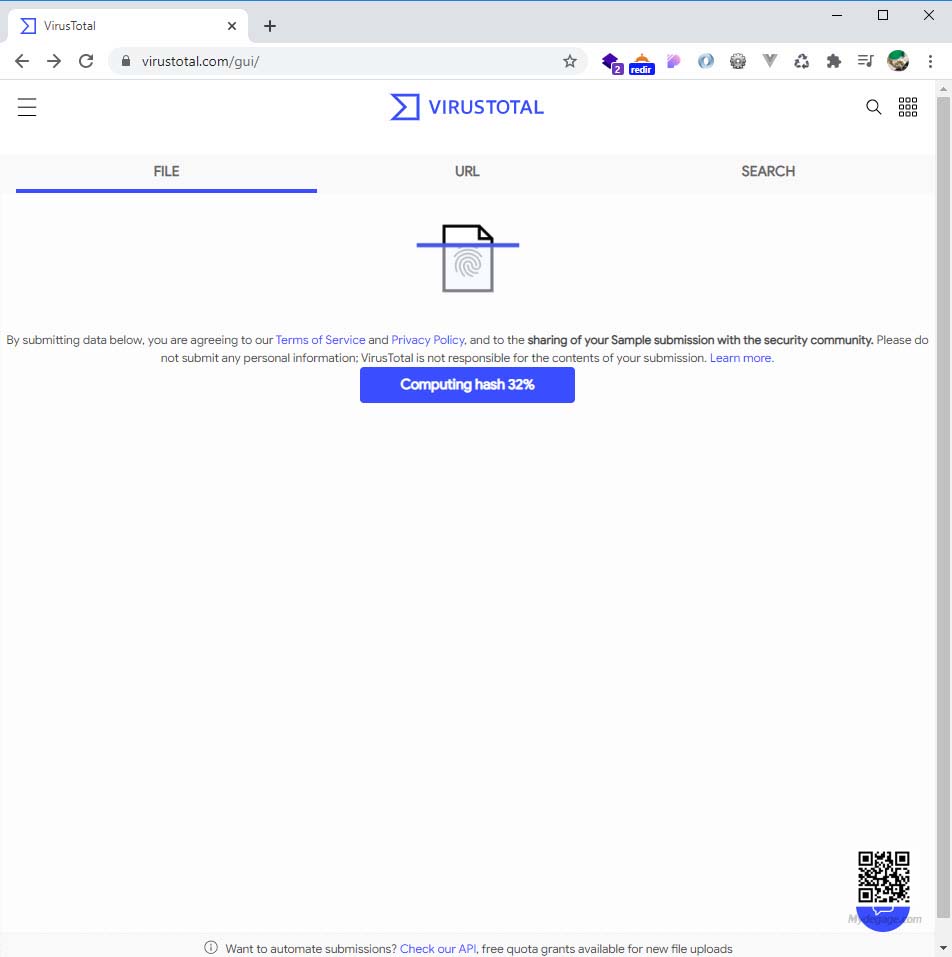Viewport: 952px width, 957px height.
Task: Select the FILE tab
Action: [x=166, y=172]
